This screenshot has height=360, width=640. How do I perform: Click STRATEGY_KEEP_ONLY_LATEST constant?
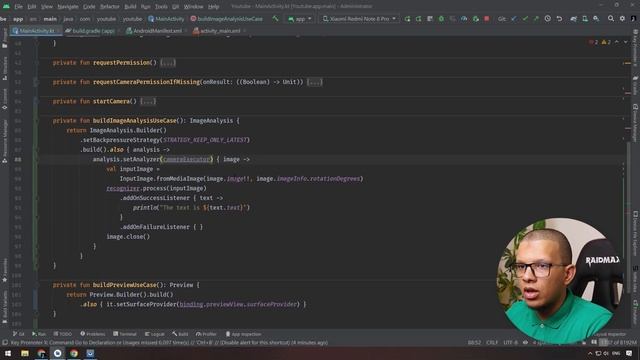(x=205, y=140)
